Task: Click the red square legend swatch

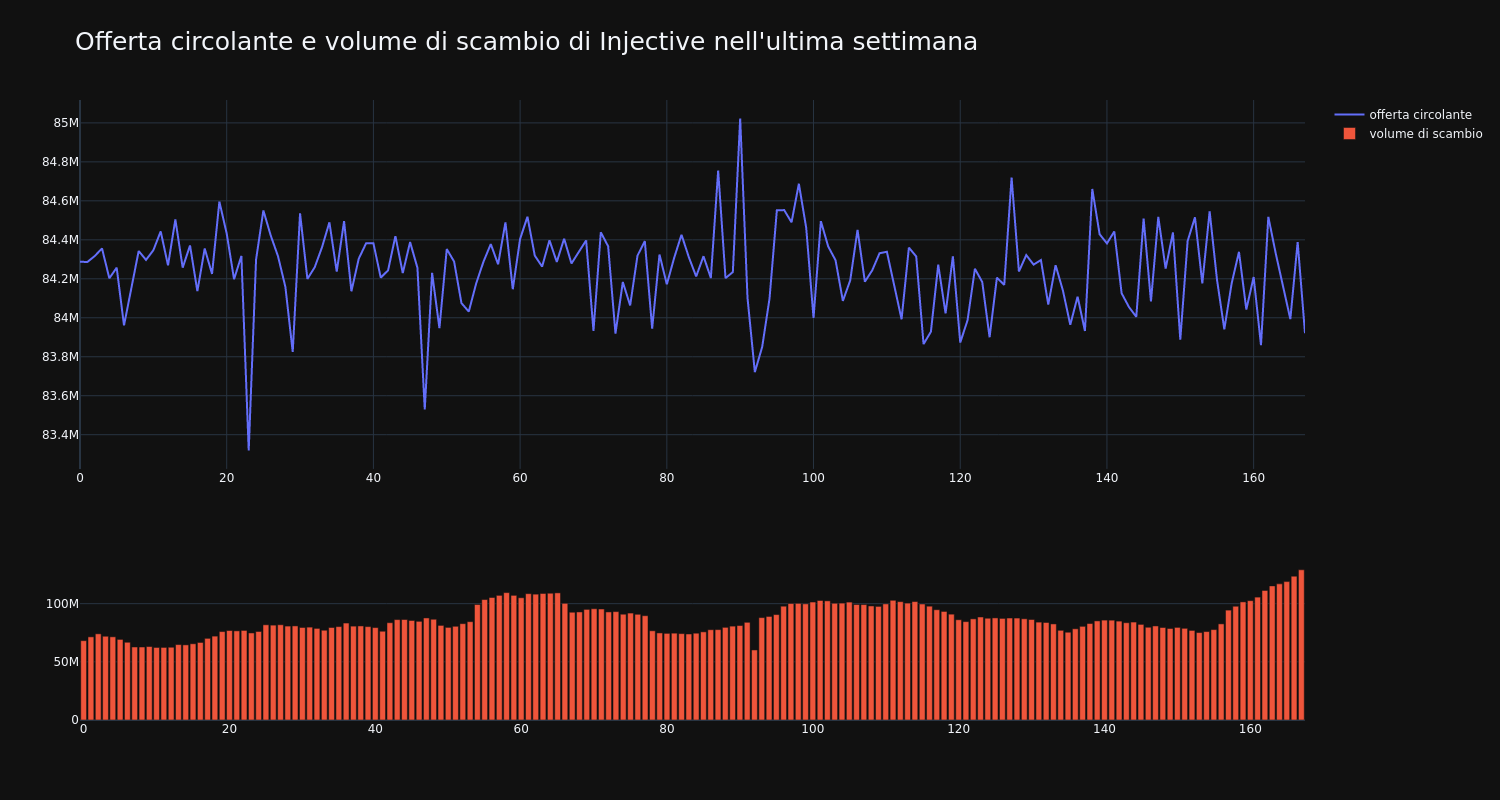Action: point(1349,134)
